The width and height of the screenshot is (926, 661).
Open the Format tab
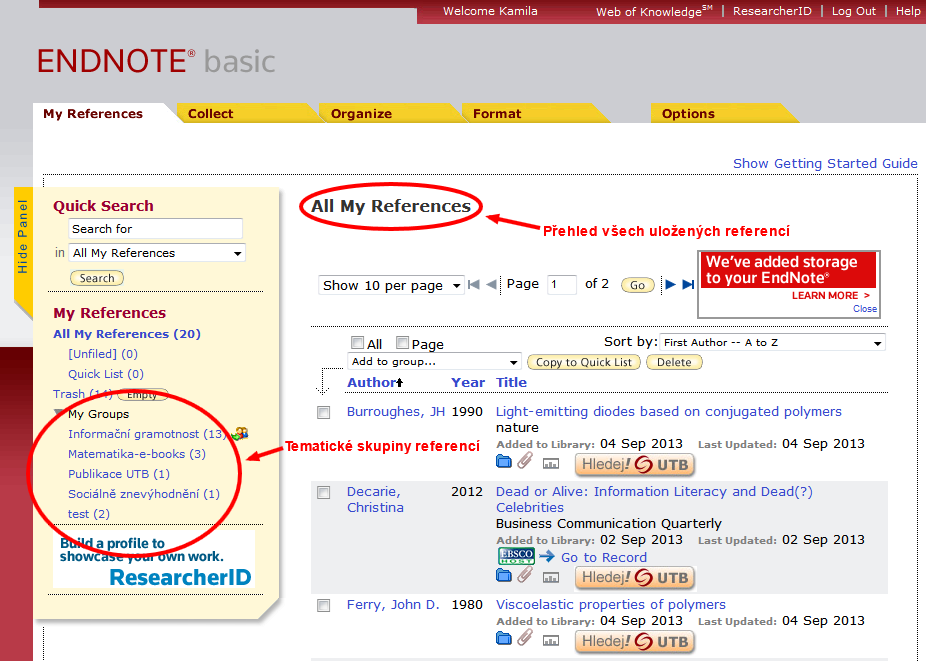click(x=497, y=113)
